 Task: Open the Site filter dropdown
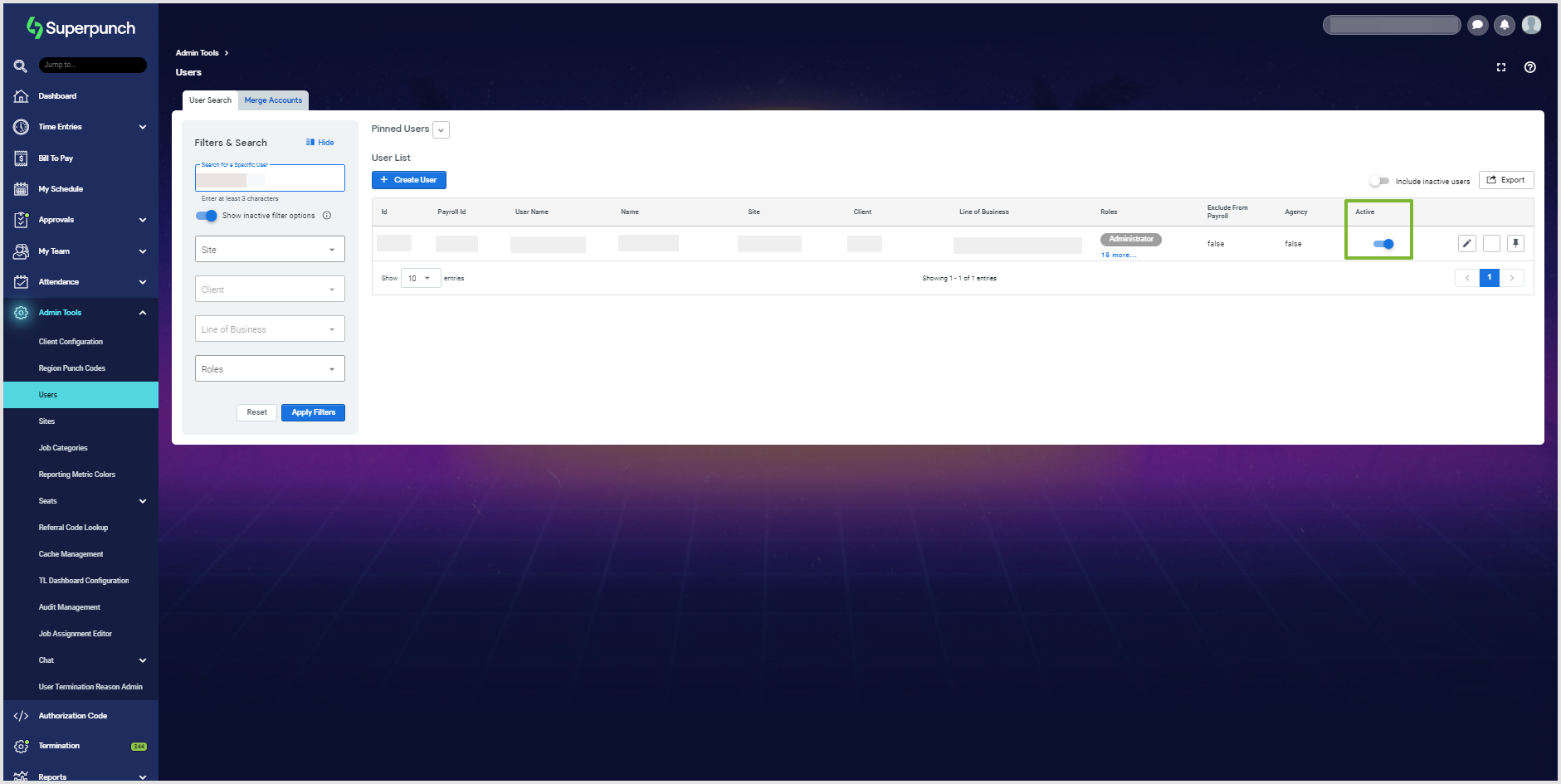pos(270,250)
